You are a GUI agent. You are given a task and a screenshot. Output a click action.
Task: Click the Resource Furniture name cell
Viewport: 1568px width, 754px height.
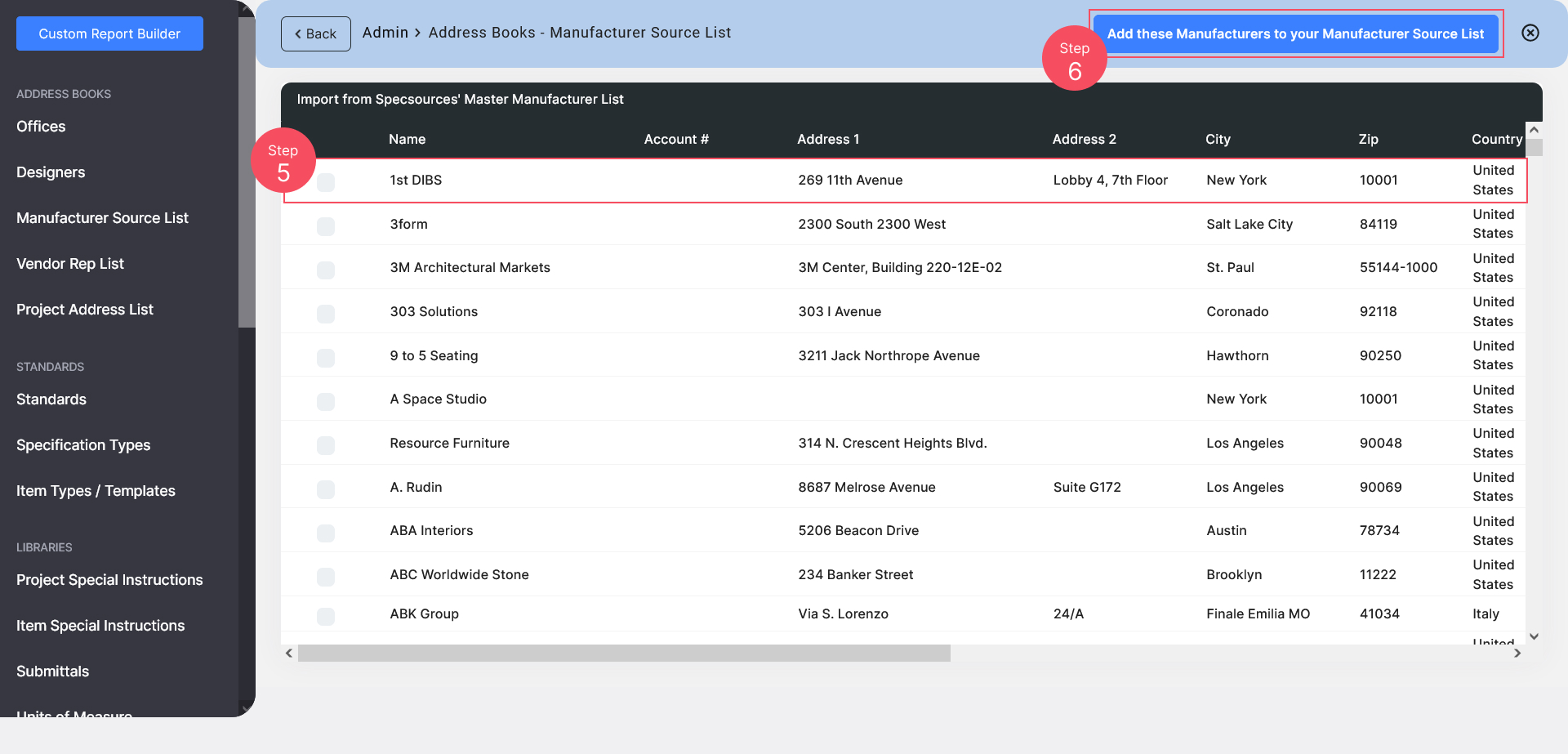tap(449, 443)
